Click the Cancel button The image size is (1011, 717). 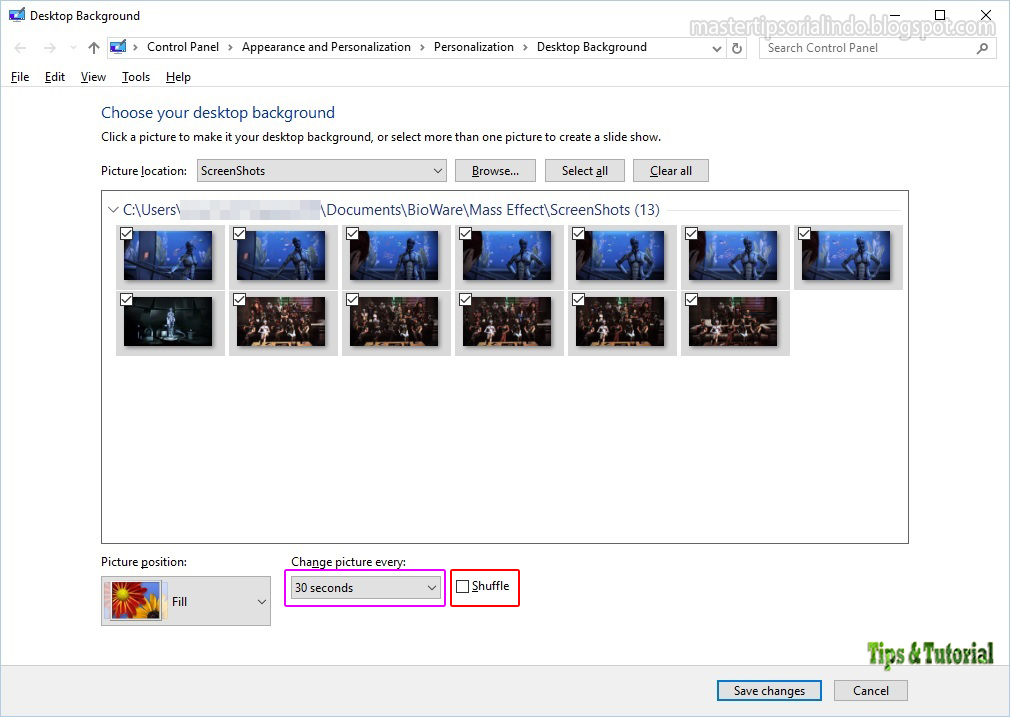pos(870,691)
